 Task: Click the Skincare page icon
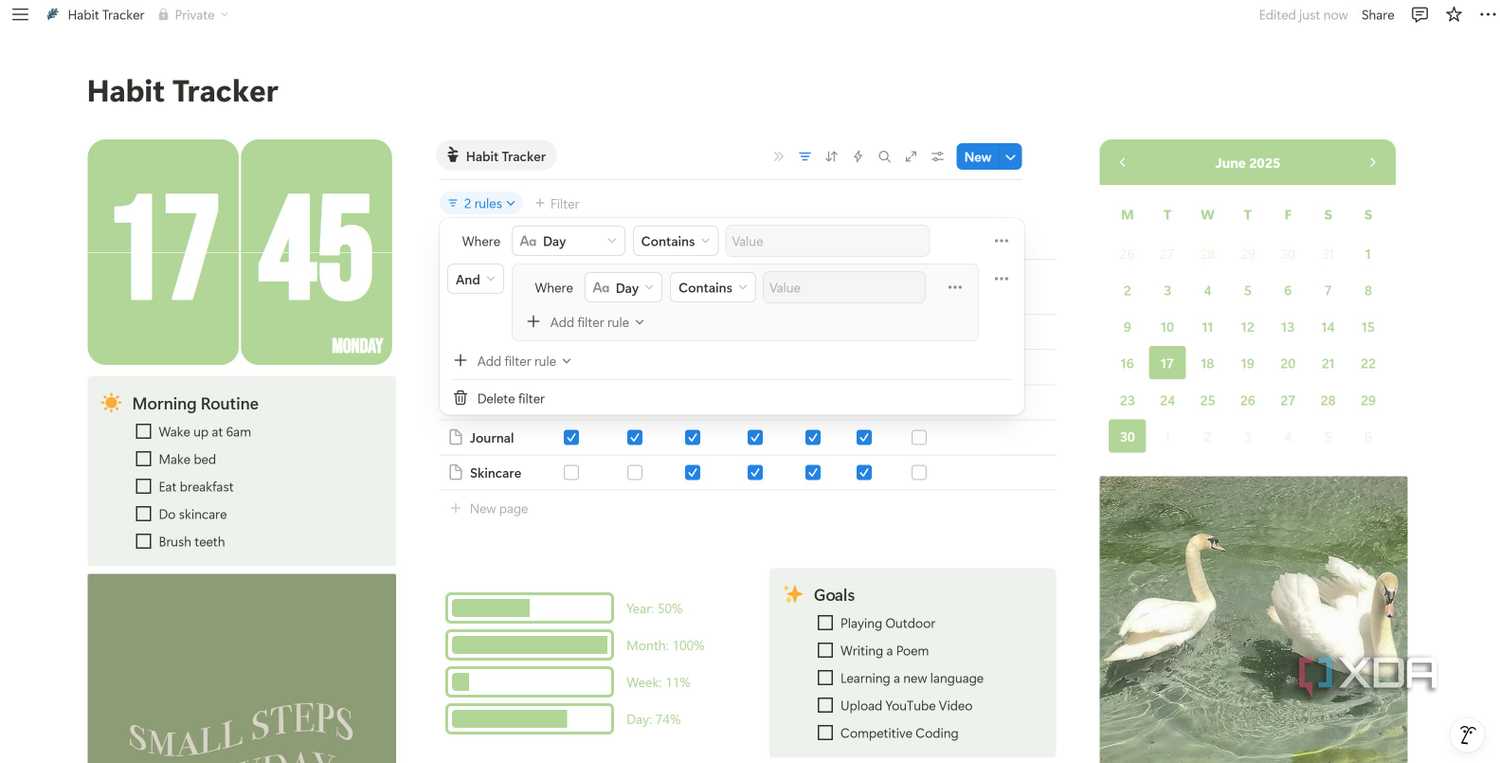(x=456, y=472)
